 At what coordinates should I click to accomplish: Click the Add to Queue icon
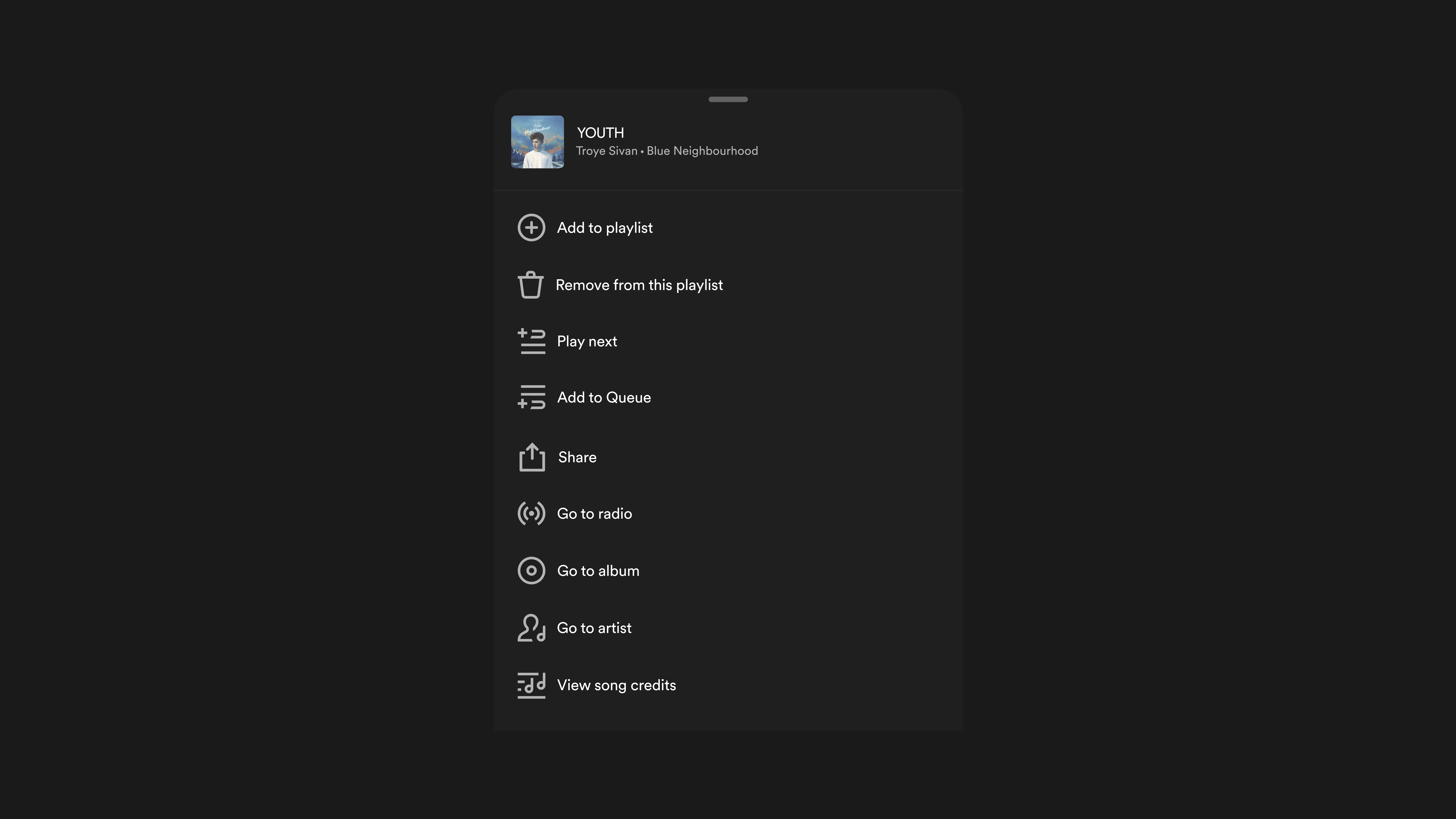(x=531, y=397)
